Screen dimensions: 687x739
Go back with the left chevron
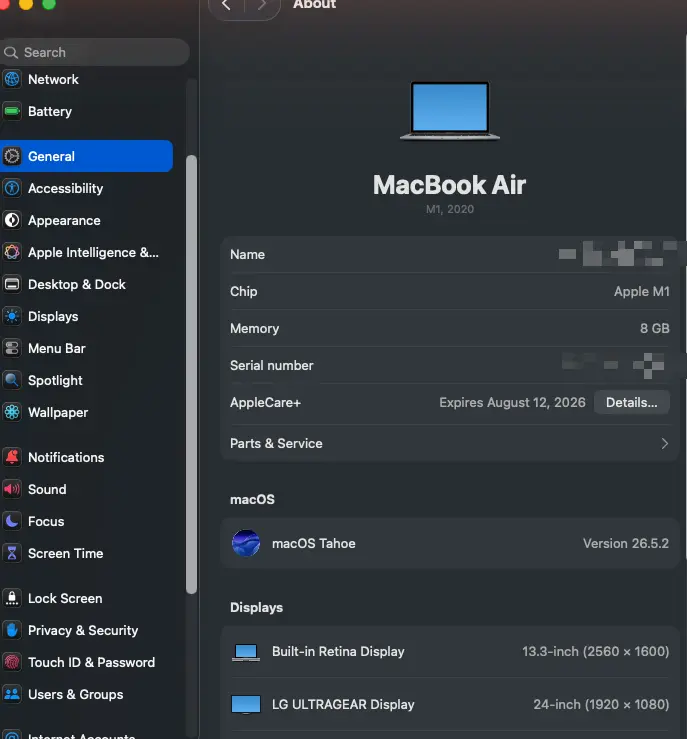pos(226,5)
